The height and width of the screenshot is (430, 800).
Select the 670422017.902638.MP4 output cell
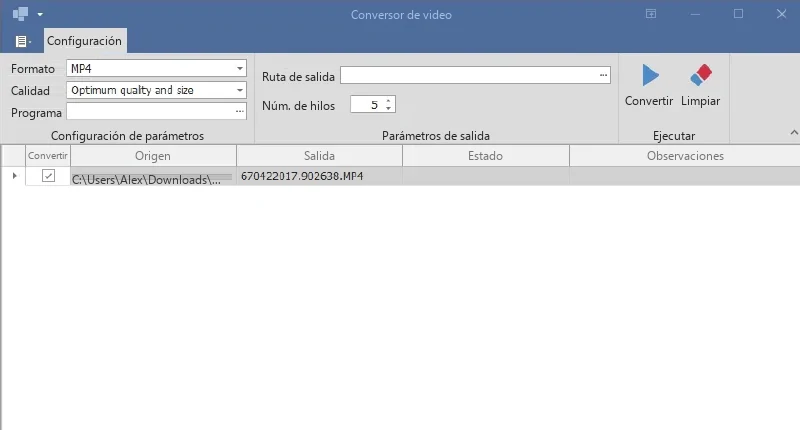coord(319,176)
